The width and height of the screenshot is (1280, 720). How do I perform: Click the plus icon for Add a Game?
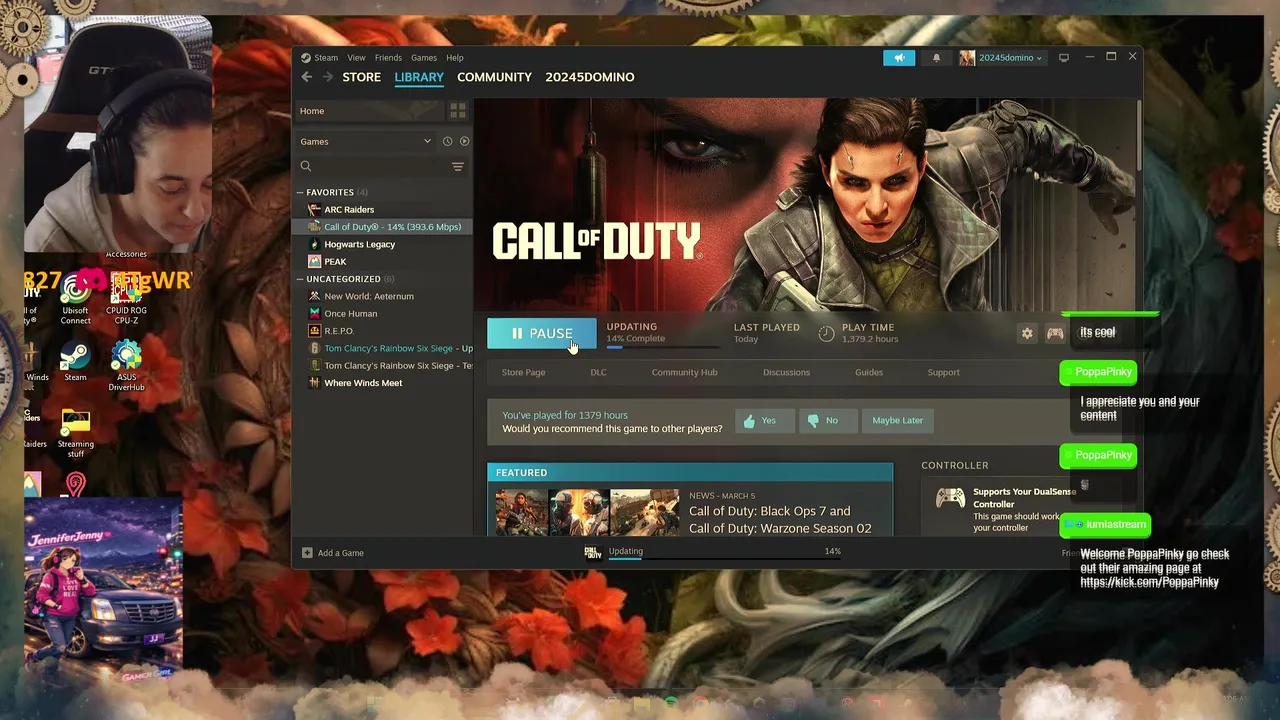click(x=307, y=553)
